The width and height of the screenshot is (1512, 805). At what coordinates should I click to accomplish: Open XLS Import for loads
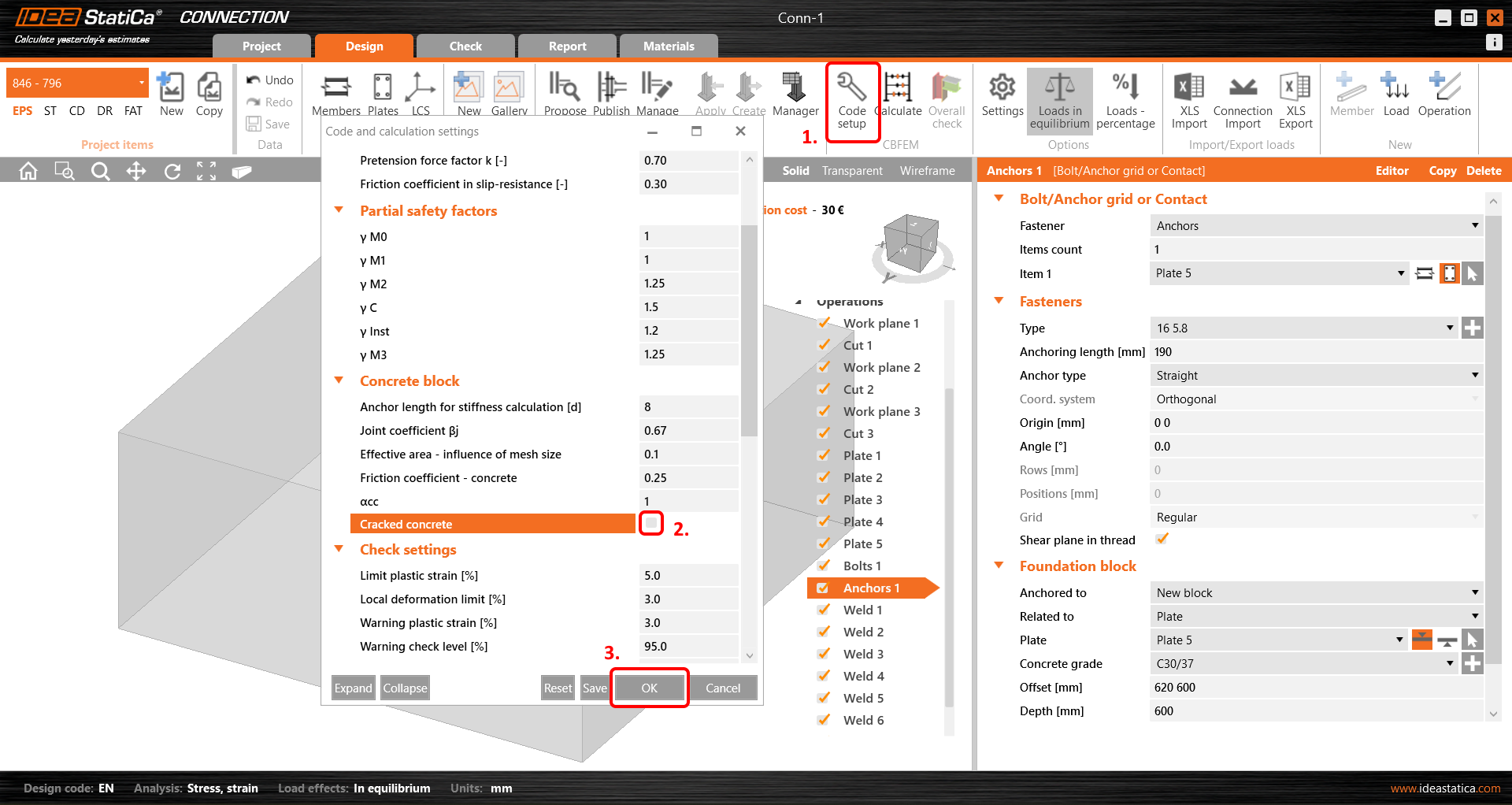coord(1189,101)
